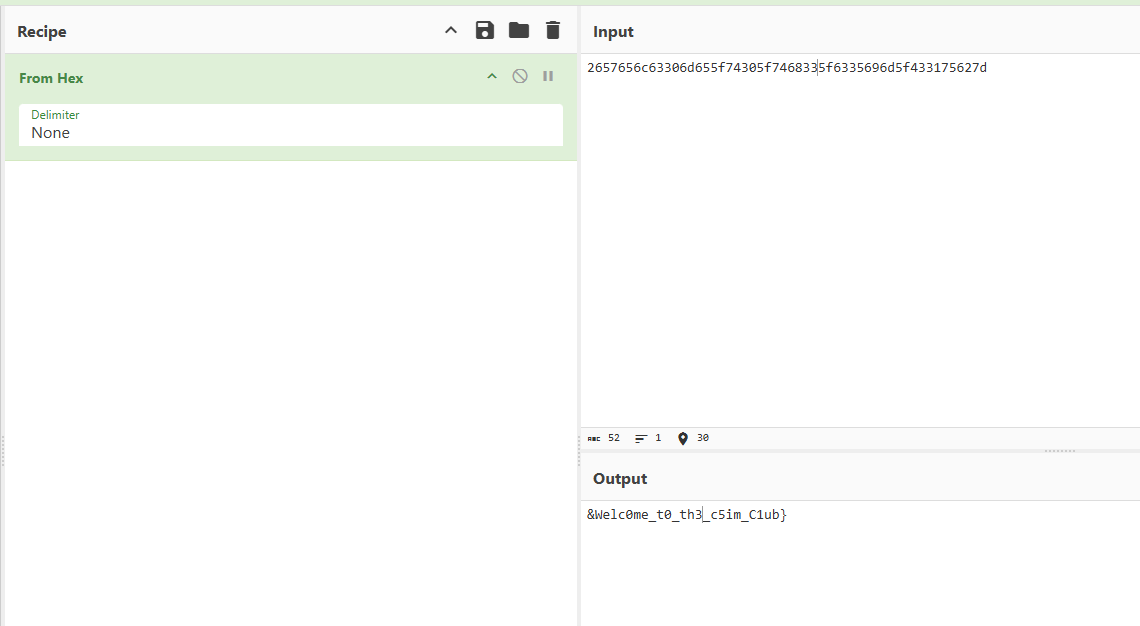Open the Load recipe folder icon
1140x626 pixels.
click(x=519, y=31)
